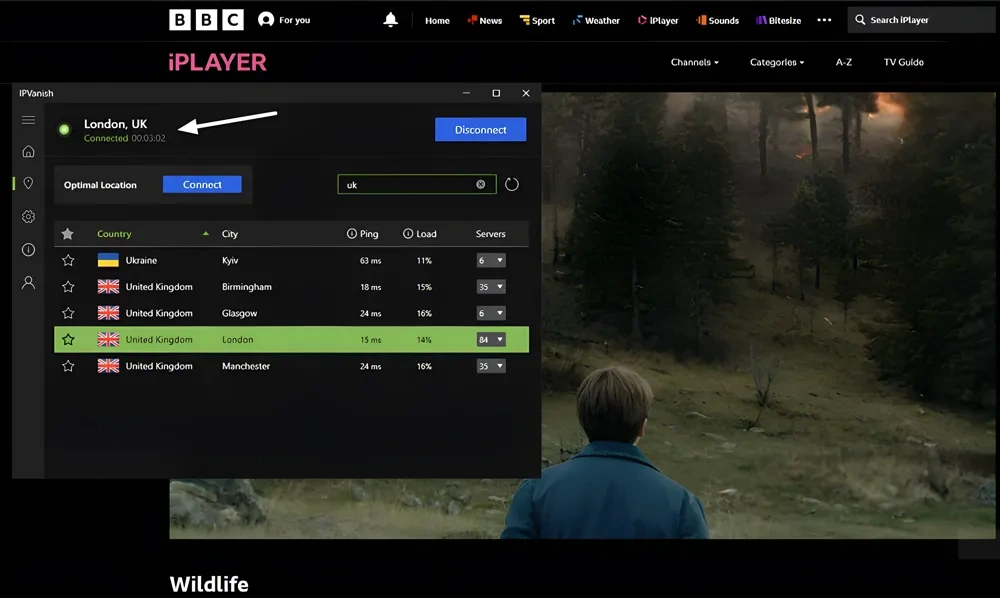Screen dimensions: 1000x598
Task: Favorite the Birmingham server
Action: coord(68,287)
